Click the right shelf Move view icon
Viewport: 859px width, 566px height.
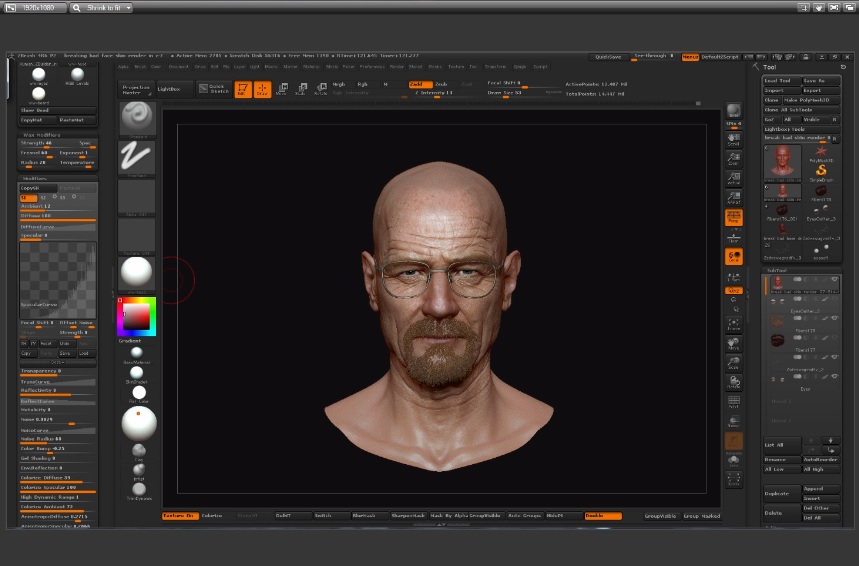[x=734, y=344]
